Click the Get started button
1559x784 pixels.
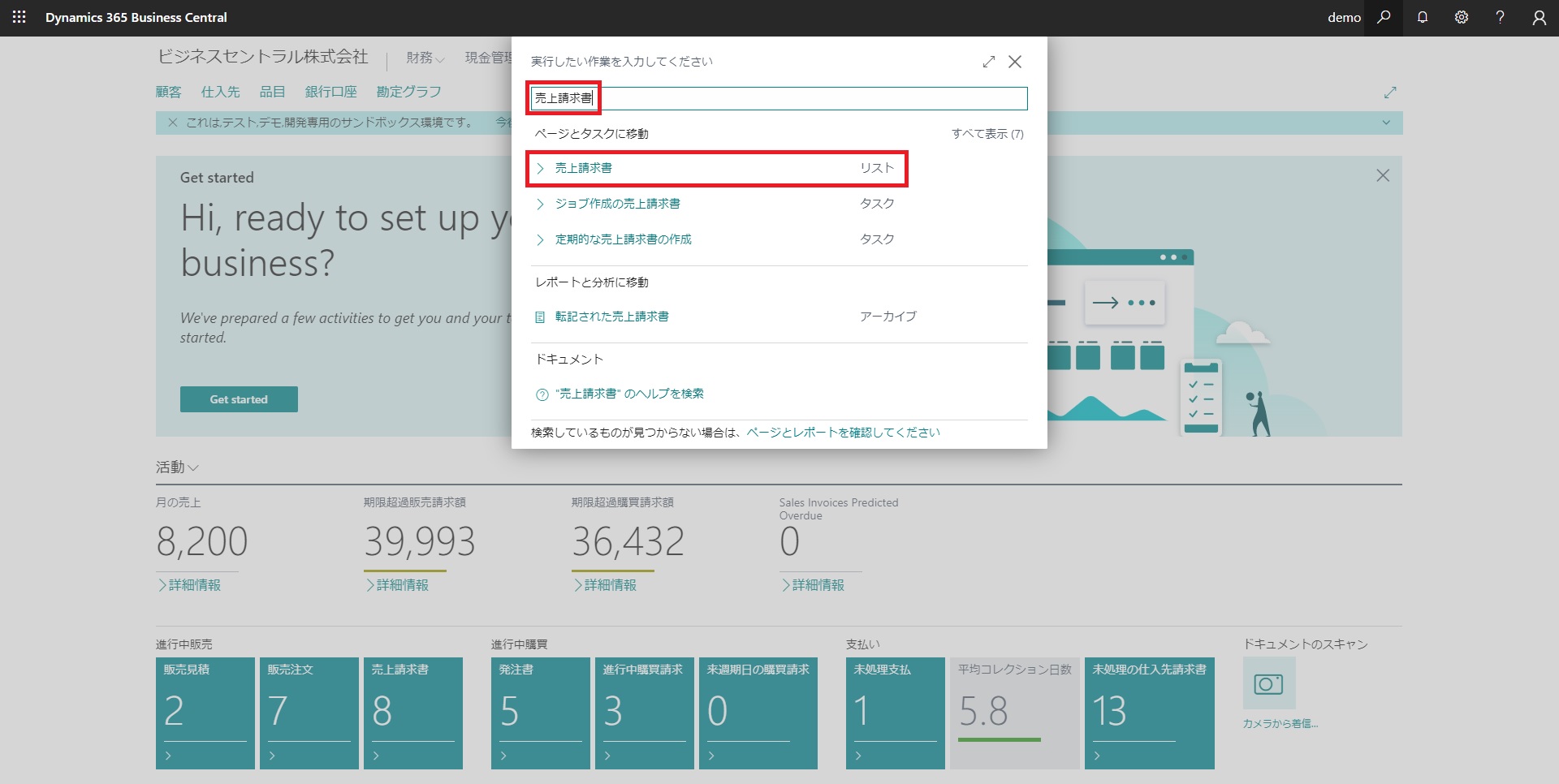click(x=239, y=399)
